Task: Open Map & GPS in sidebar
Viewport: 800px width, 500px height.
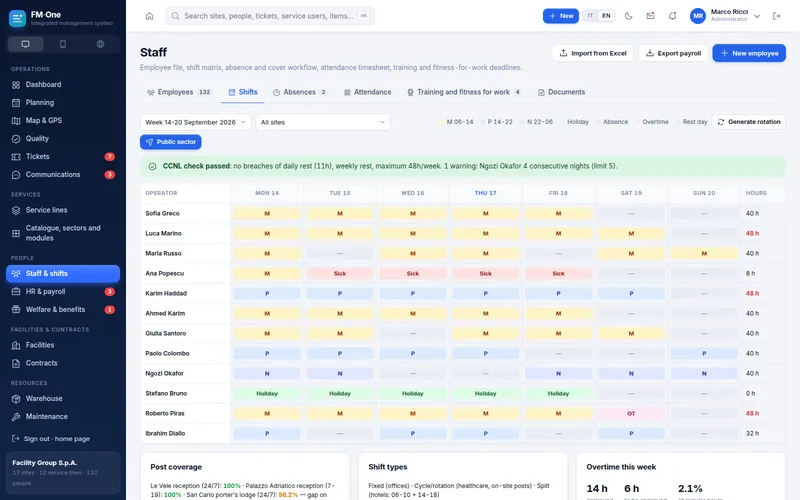Action: click(63, 120)
